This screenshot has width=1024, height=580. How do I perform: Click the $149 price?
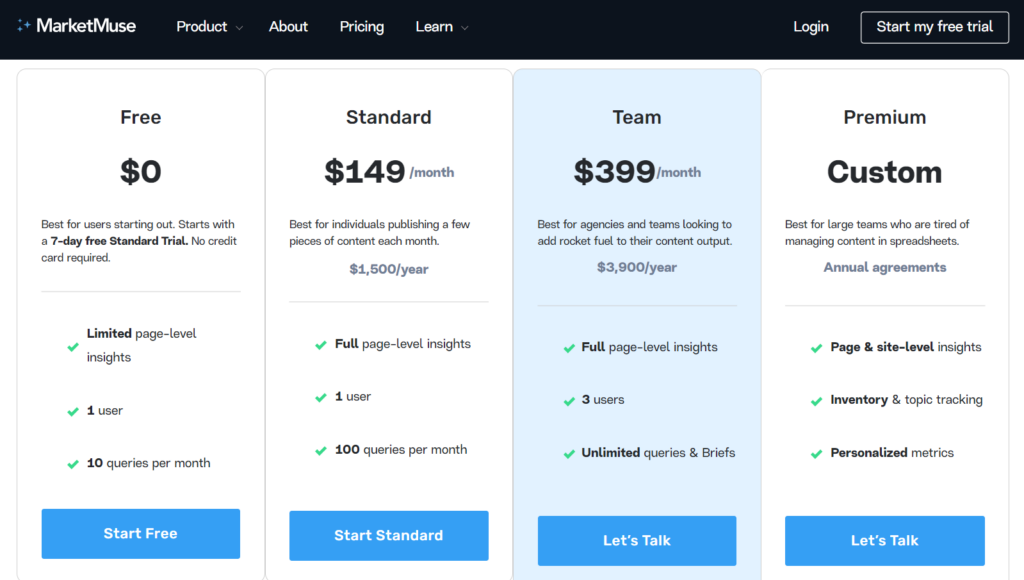tap(364, 172)
